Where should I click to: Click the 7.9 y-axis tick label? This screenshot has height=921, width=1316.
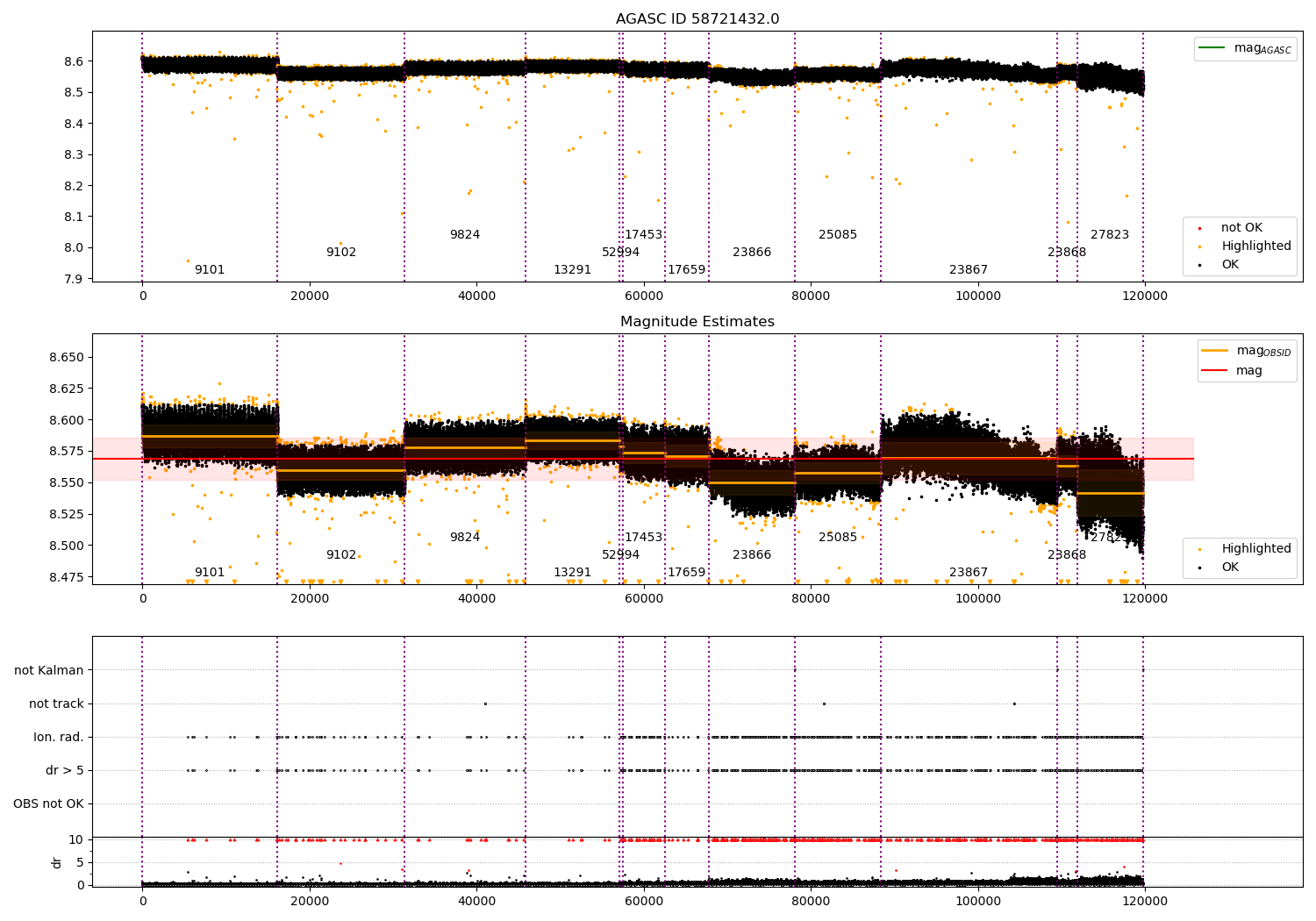(75, 280)
